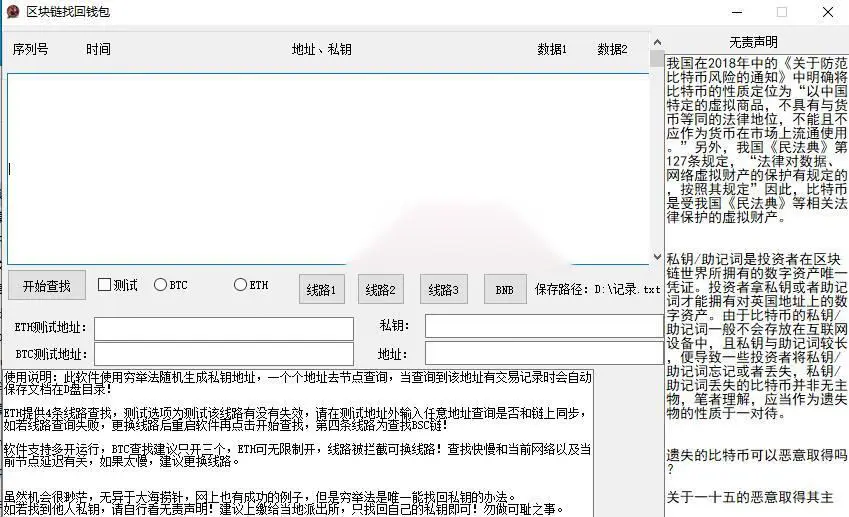
Task: Choose 线路2 button
Action: [x=381, y=290]
